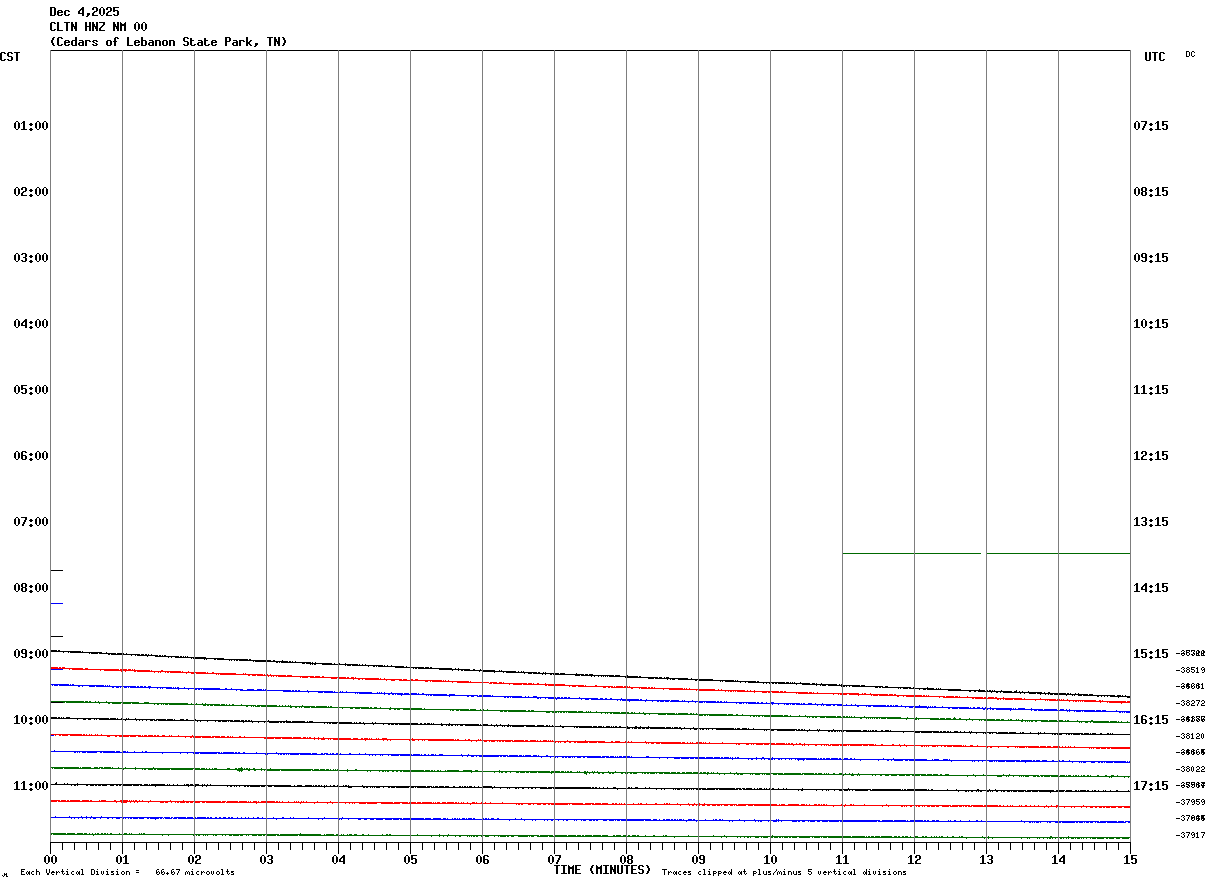The width and height of the screenshot is (1210, 886).
Task: Click the station code 'CLTN HNZ NM 00'
Action: click(98, 27)
